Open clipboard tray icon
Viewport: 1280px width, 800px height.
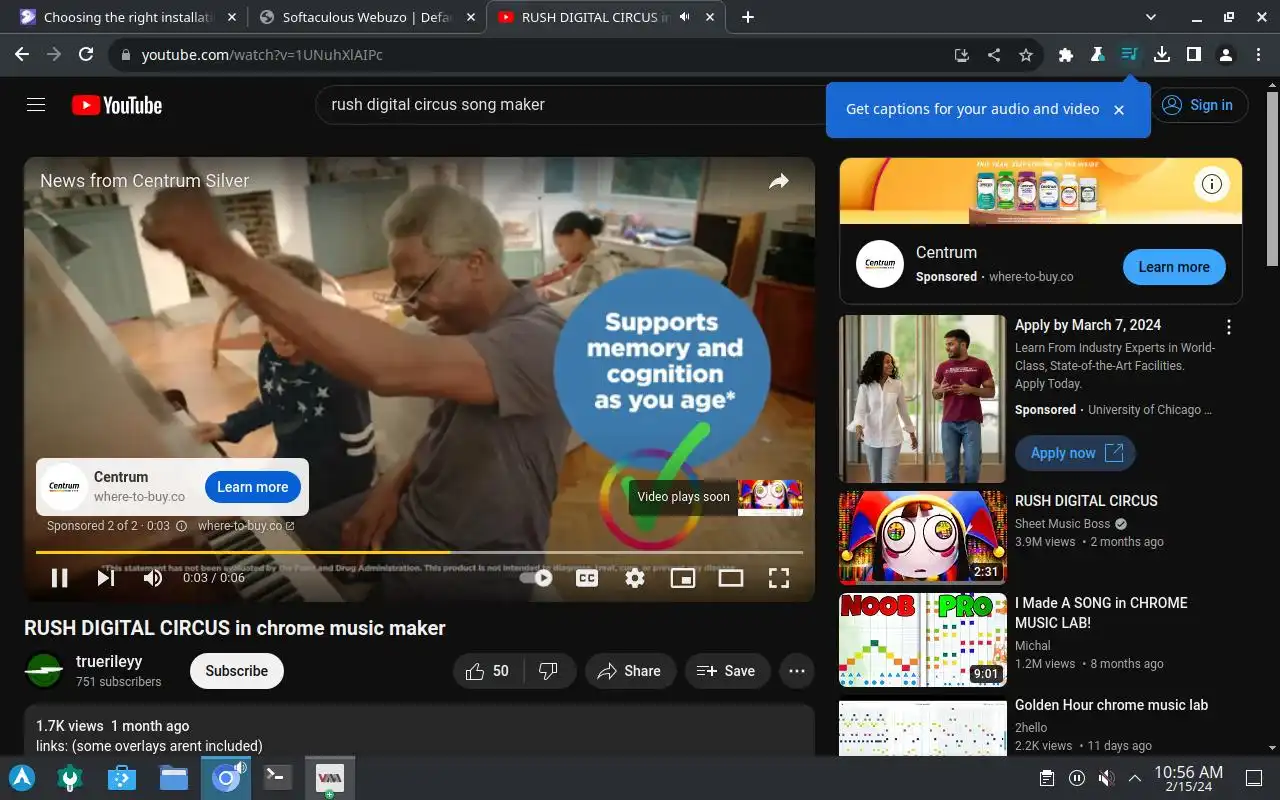1047,778
